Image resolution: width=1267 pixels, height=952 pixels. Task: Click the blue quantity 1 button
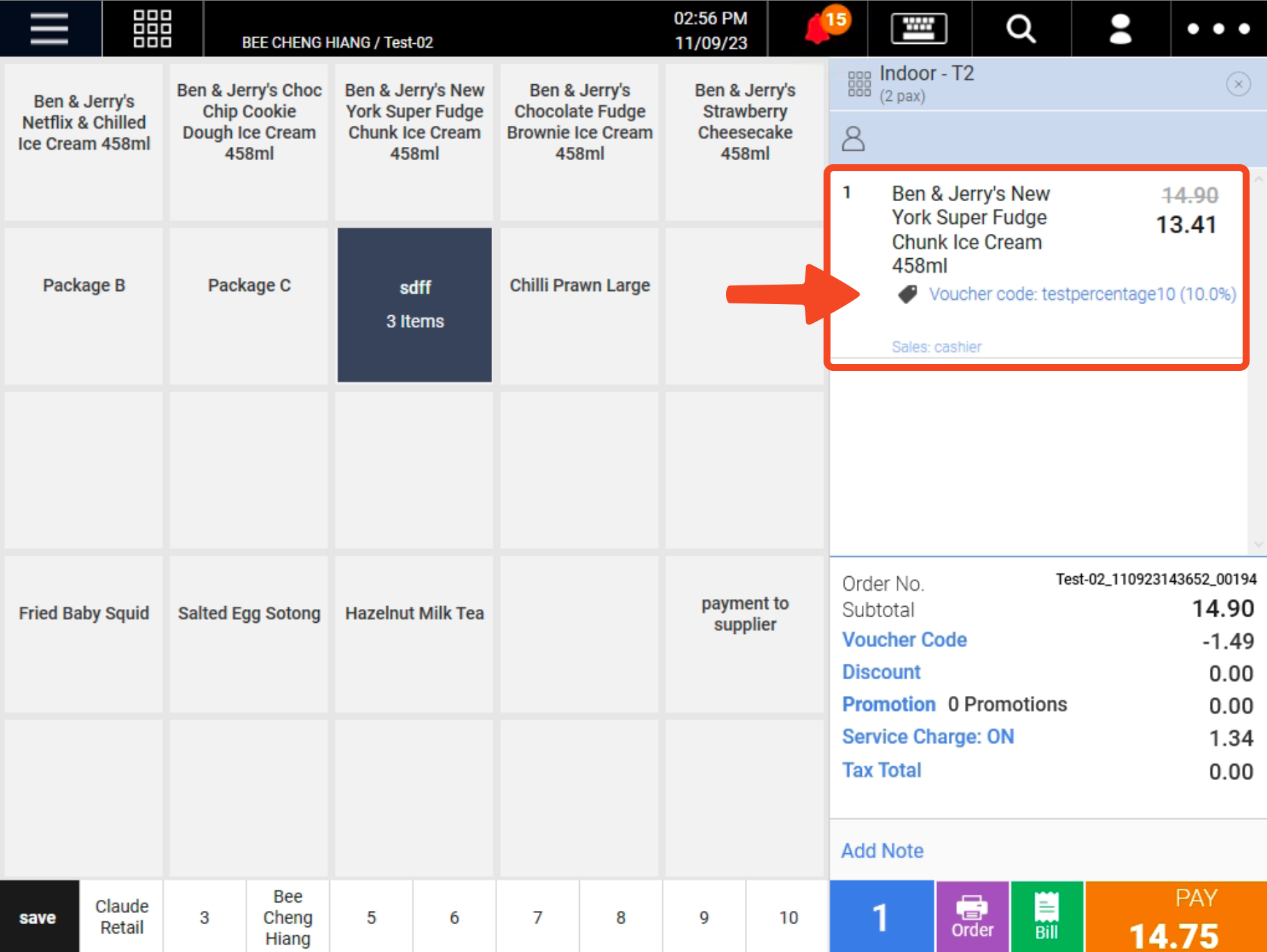(x=881, y=917)
